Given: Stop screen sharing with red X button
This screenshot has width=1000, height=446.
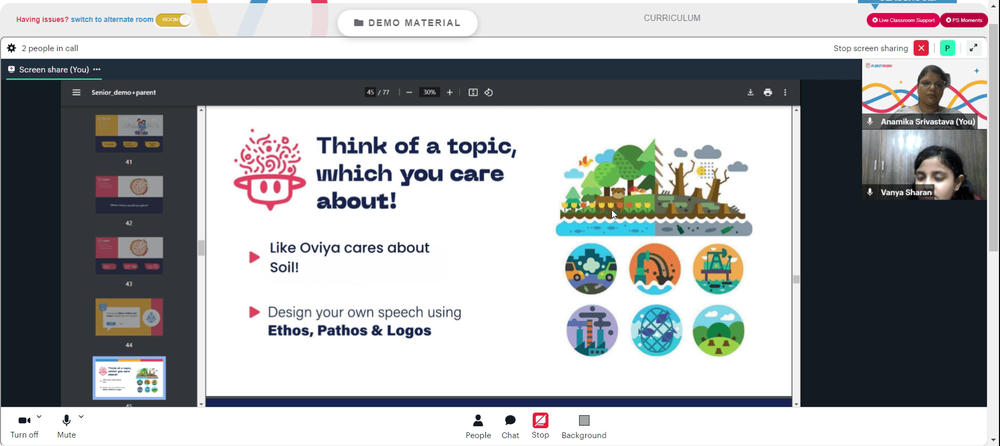Looking at the screenshot, I should [921, 48].
